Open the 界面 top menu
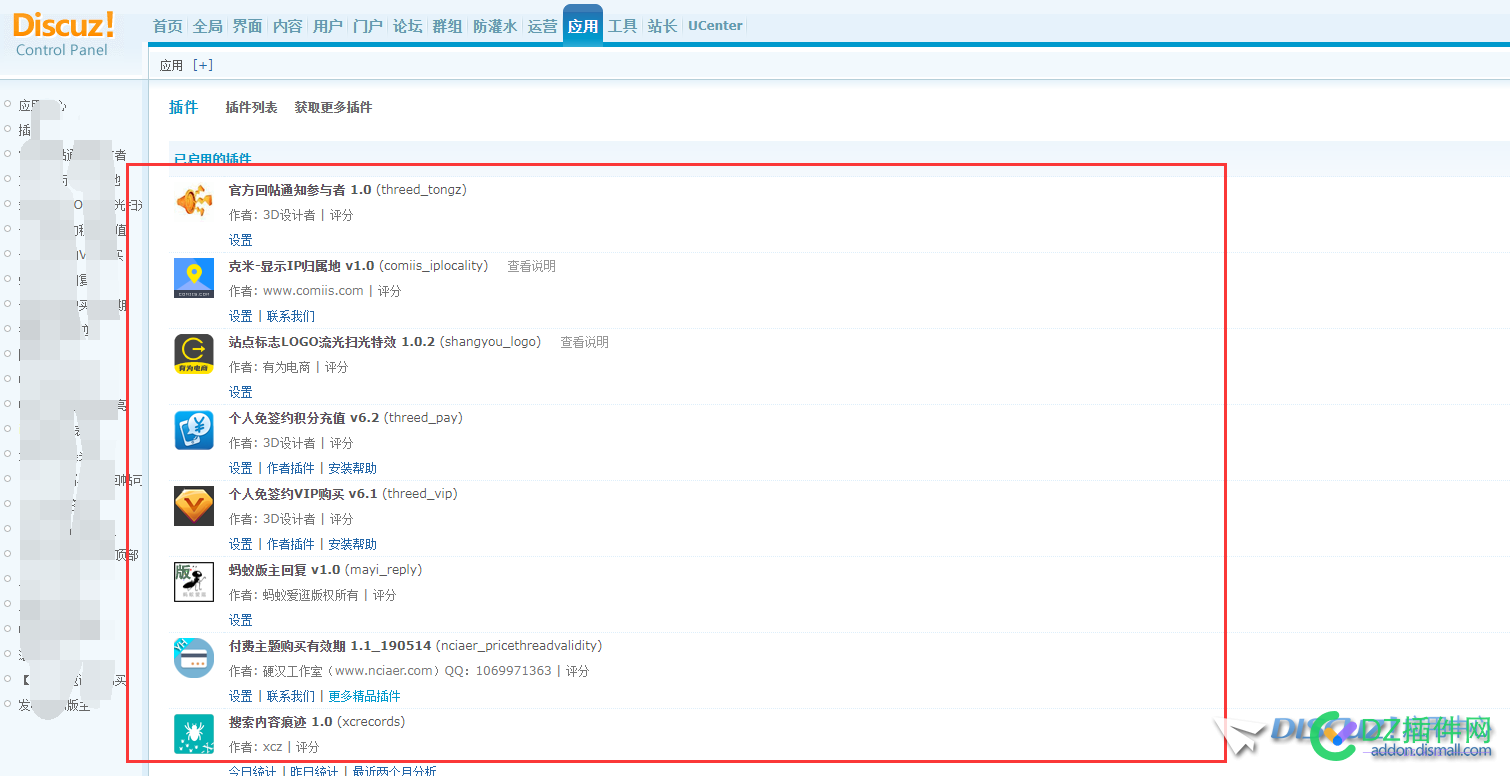The image size is (1510, 776). coord(247,26)
